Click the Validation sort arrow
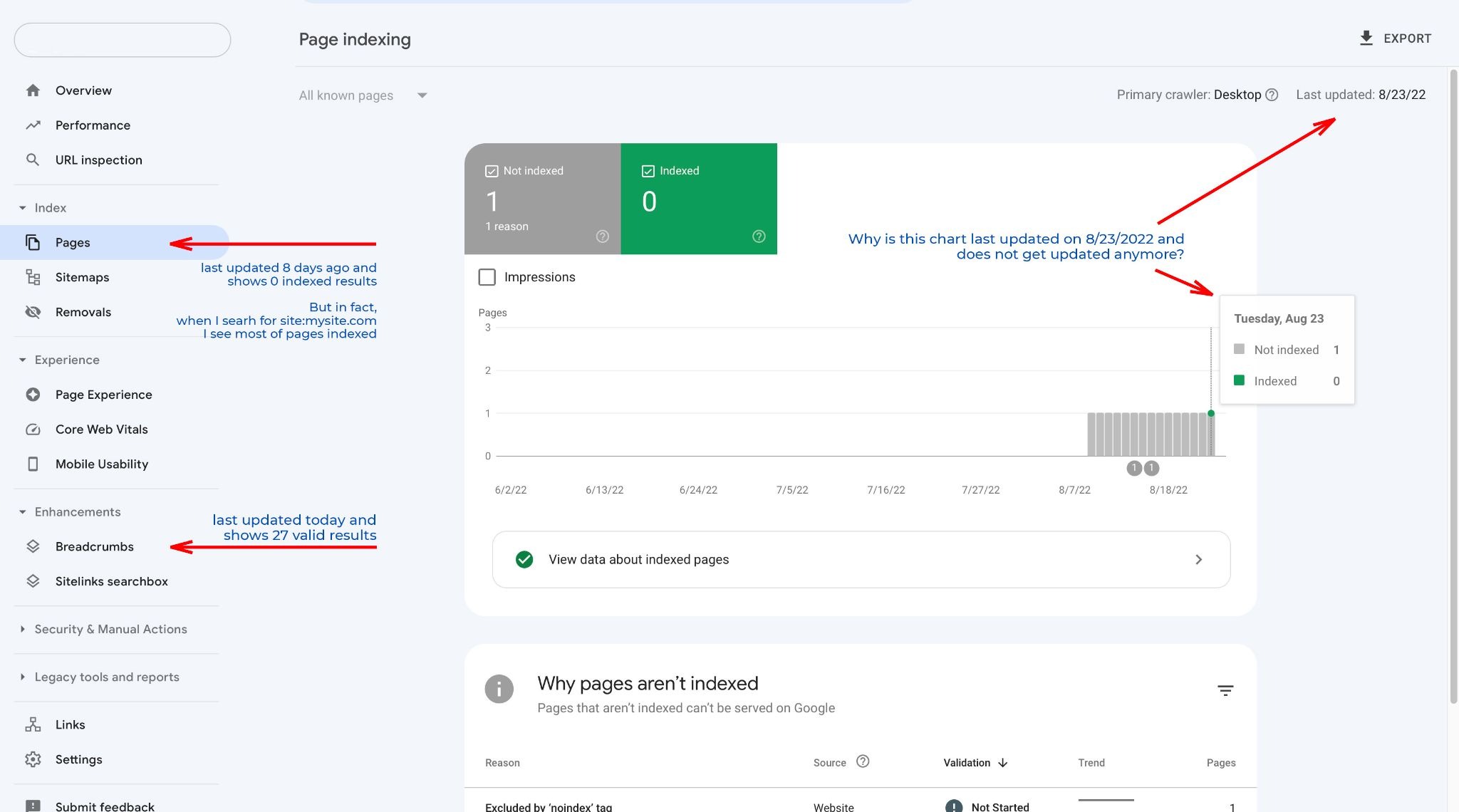The image size is (1459, 812). point(1004,762)
